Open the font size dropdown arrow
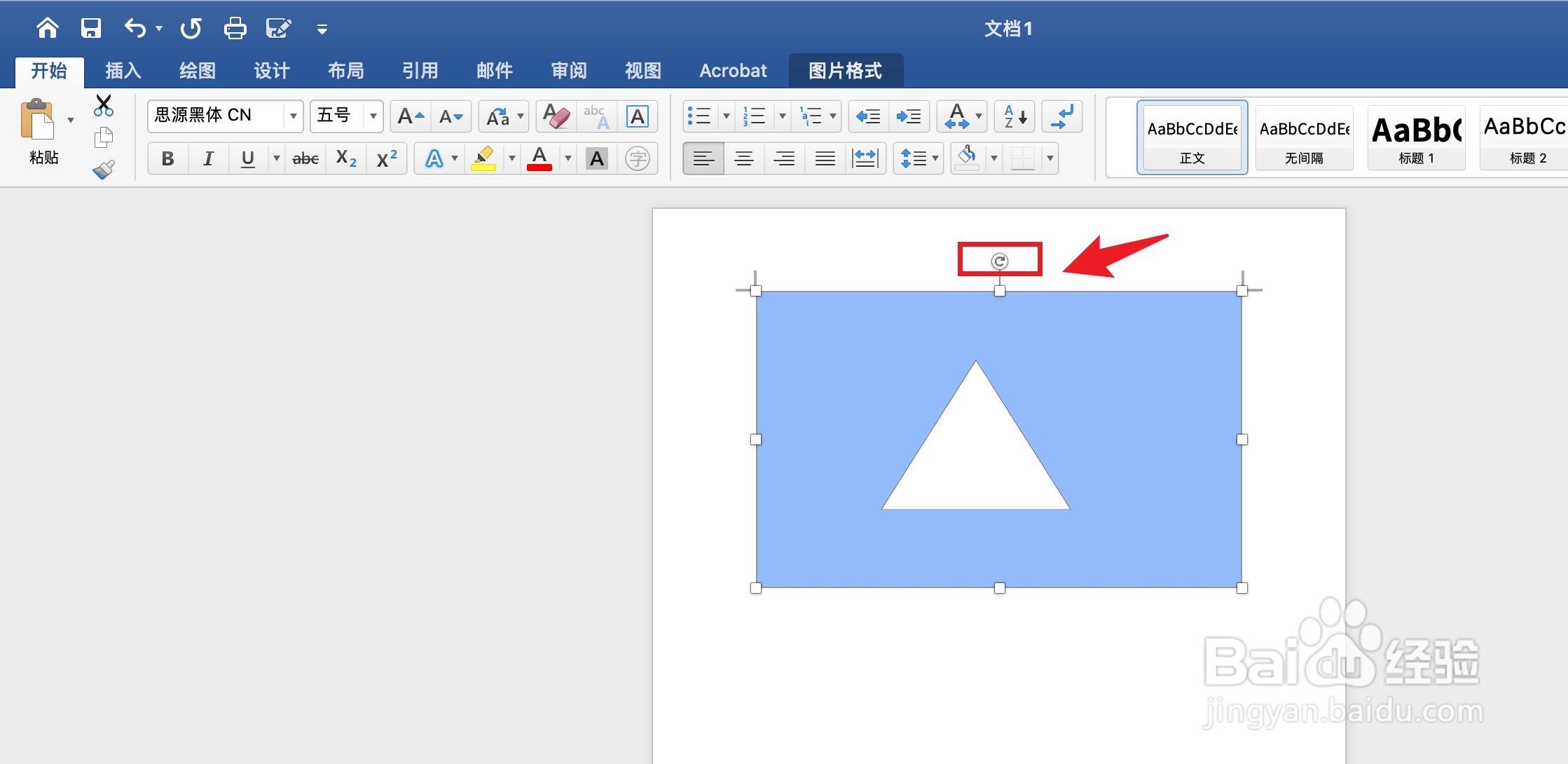1568x764 pixels. [x=373, y=116]
